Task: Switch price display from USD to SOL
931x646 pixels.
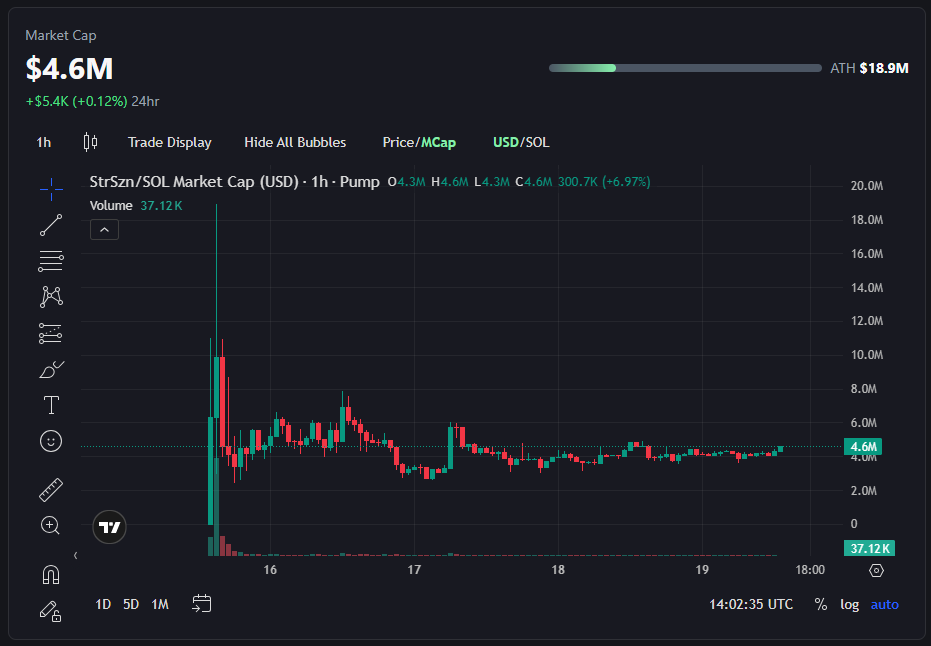Action: click(x=540, y=142)
